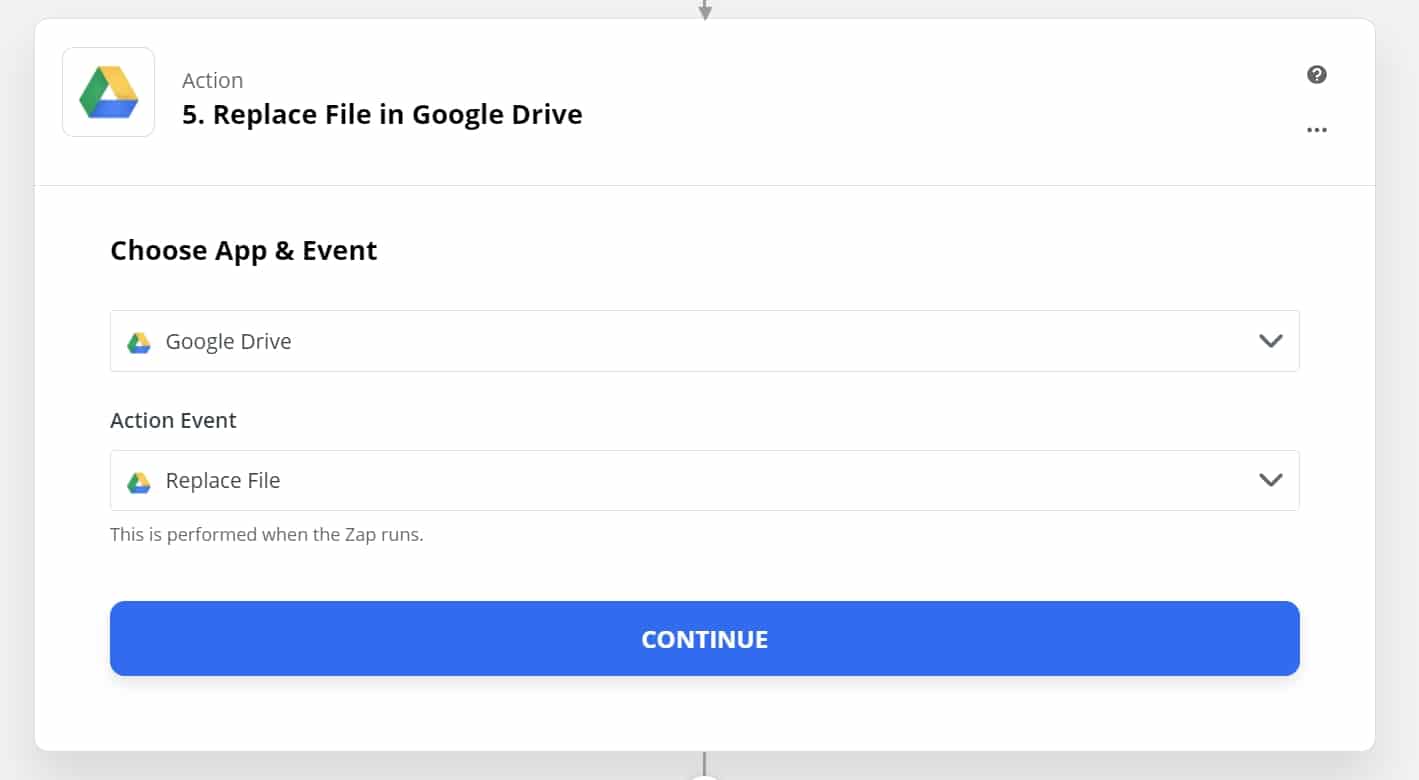The image size is (1419, 780).
Task: Click the Drive icon in the app field
Action: [139, 342]
